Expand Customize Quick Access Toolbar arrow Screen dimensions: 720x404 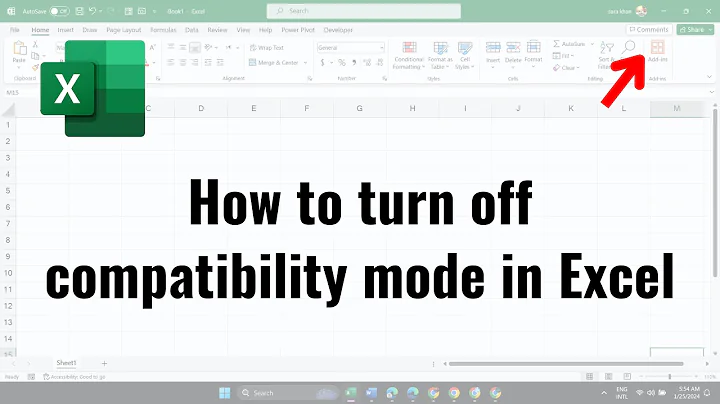(155, 11)
